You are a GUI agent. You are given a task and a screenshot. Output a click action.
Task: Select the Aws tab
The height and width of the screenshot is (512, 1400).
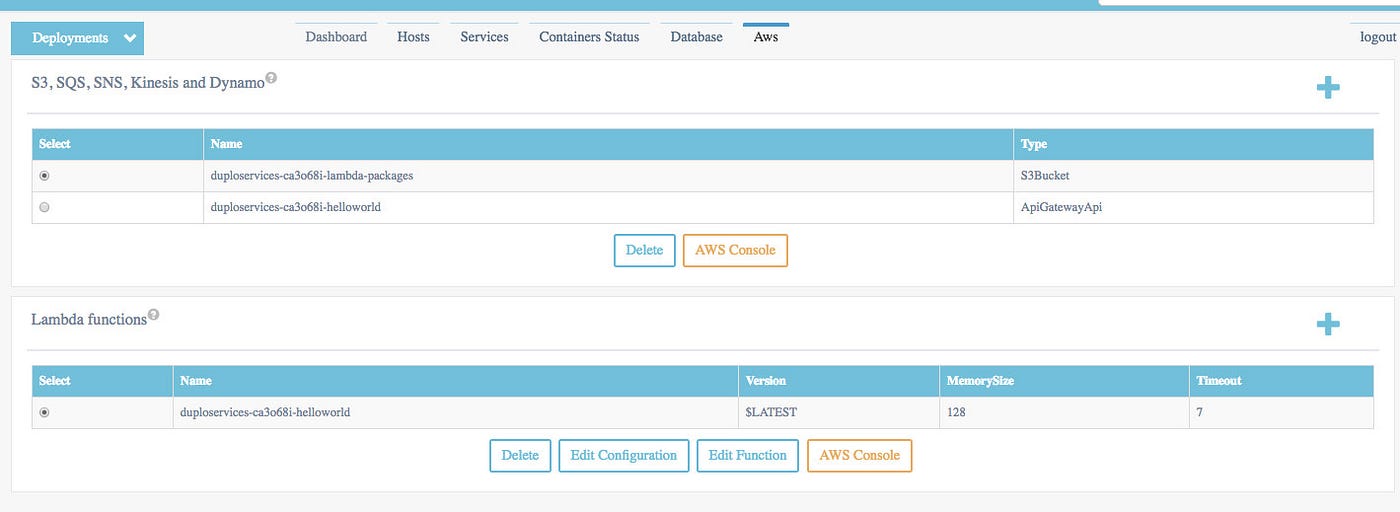tap(766, 37)
